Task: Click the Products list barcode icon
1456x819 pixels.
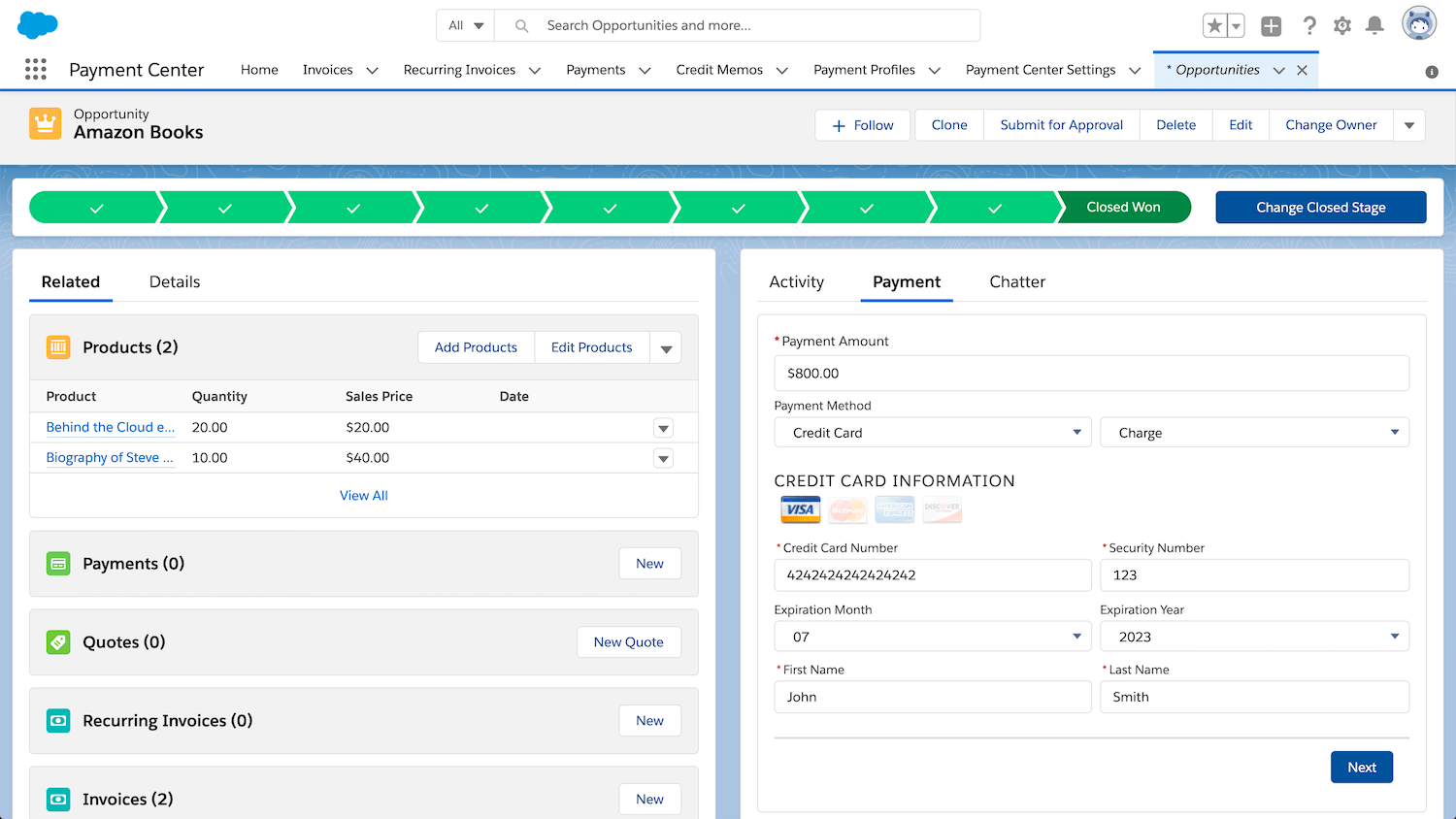Action: pyautogui.click(x=57, y=346)
